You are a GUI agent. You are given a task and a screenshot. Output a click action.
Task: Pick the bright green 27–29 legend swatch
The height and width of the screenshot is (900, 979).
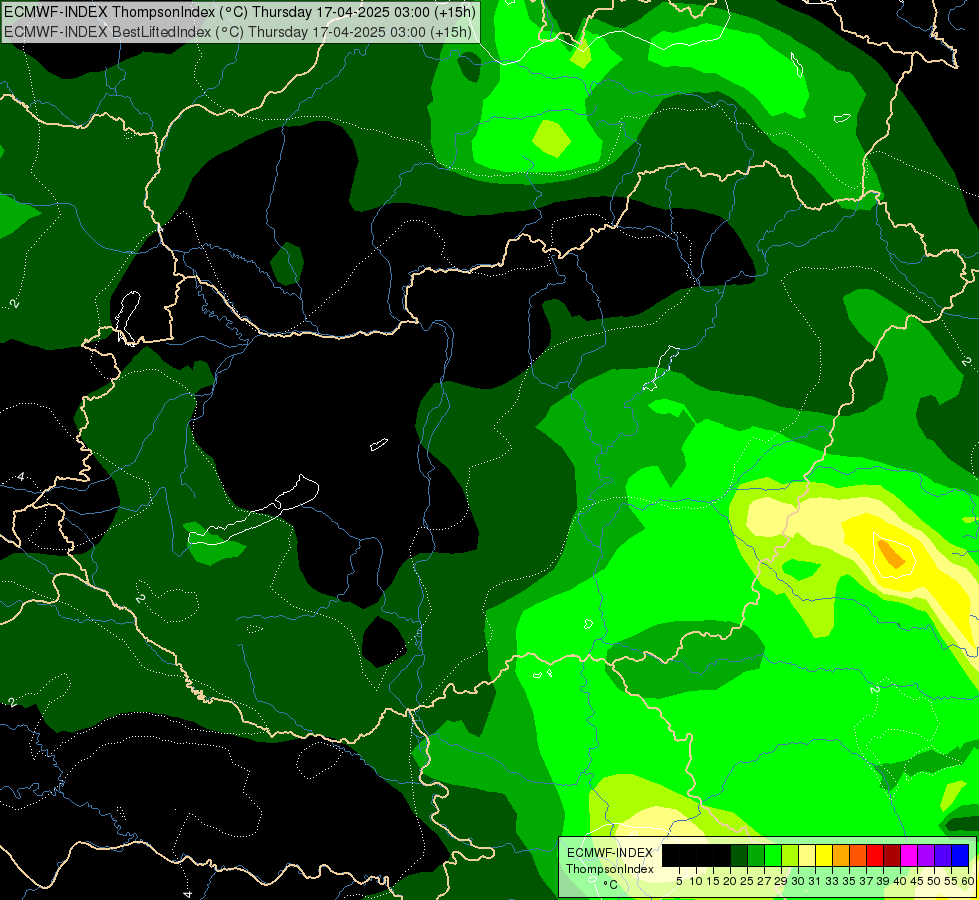point(772,856)
